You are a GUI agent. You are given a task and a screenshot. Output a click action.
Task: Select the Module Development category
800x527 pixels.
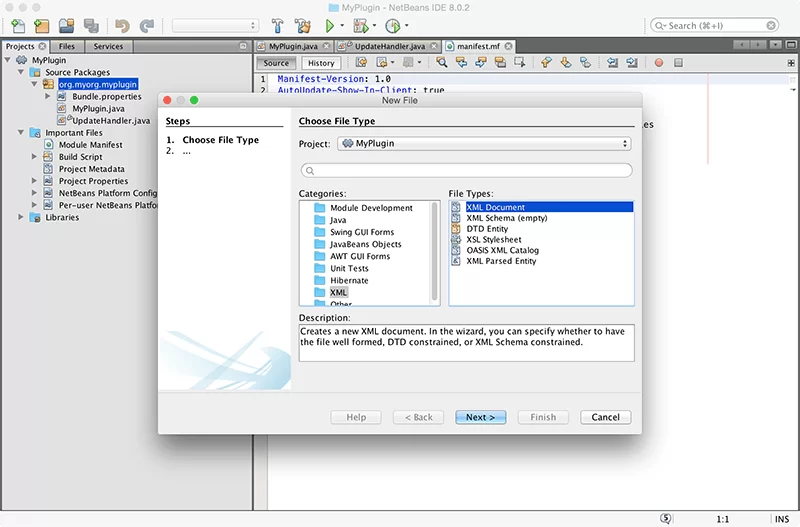(371, 208)
